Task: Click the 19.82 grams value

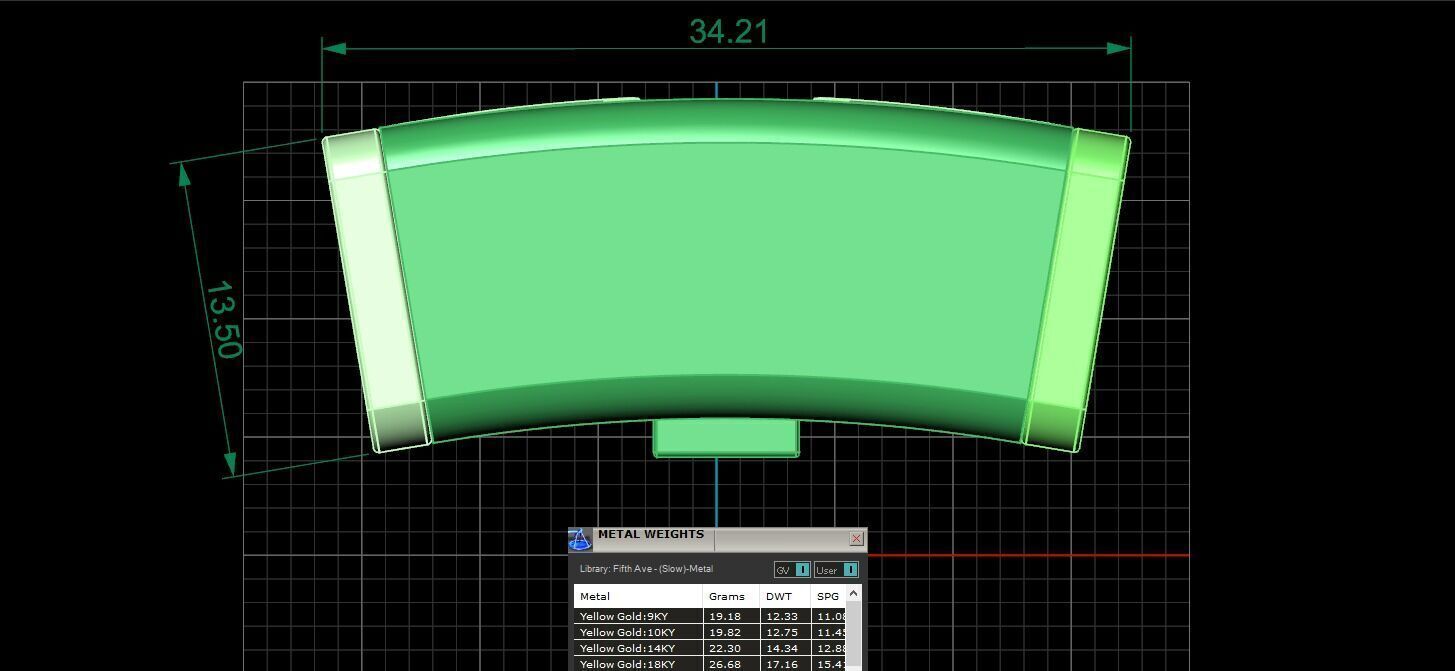Action: [x=724, y=633]
